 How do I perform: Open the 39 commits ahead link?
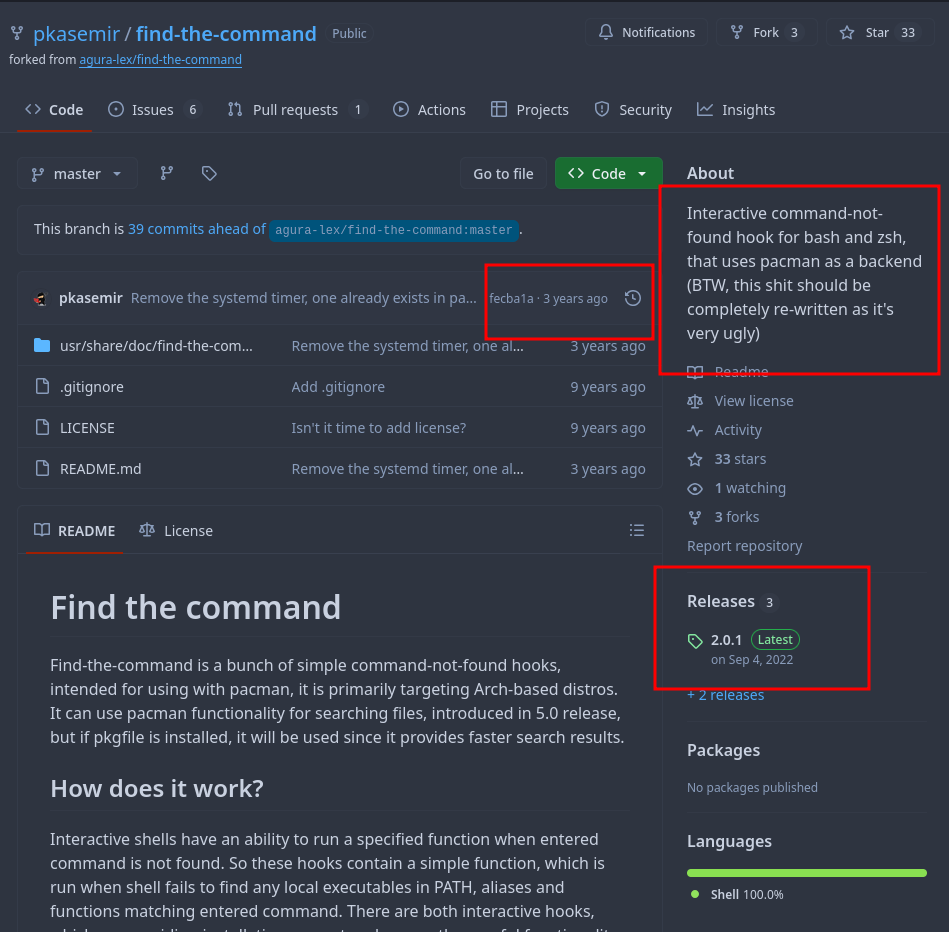tap(196, 229)
